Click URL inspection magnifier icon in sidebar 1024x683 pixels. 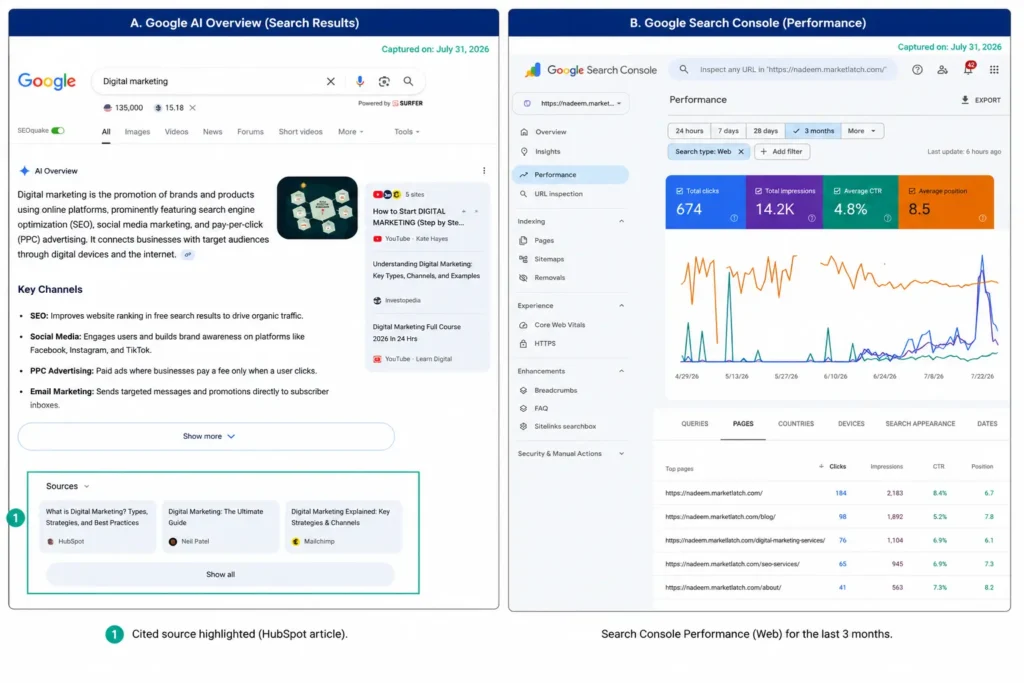coord(523,194)
